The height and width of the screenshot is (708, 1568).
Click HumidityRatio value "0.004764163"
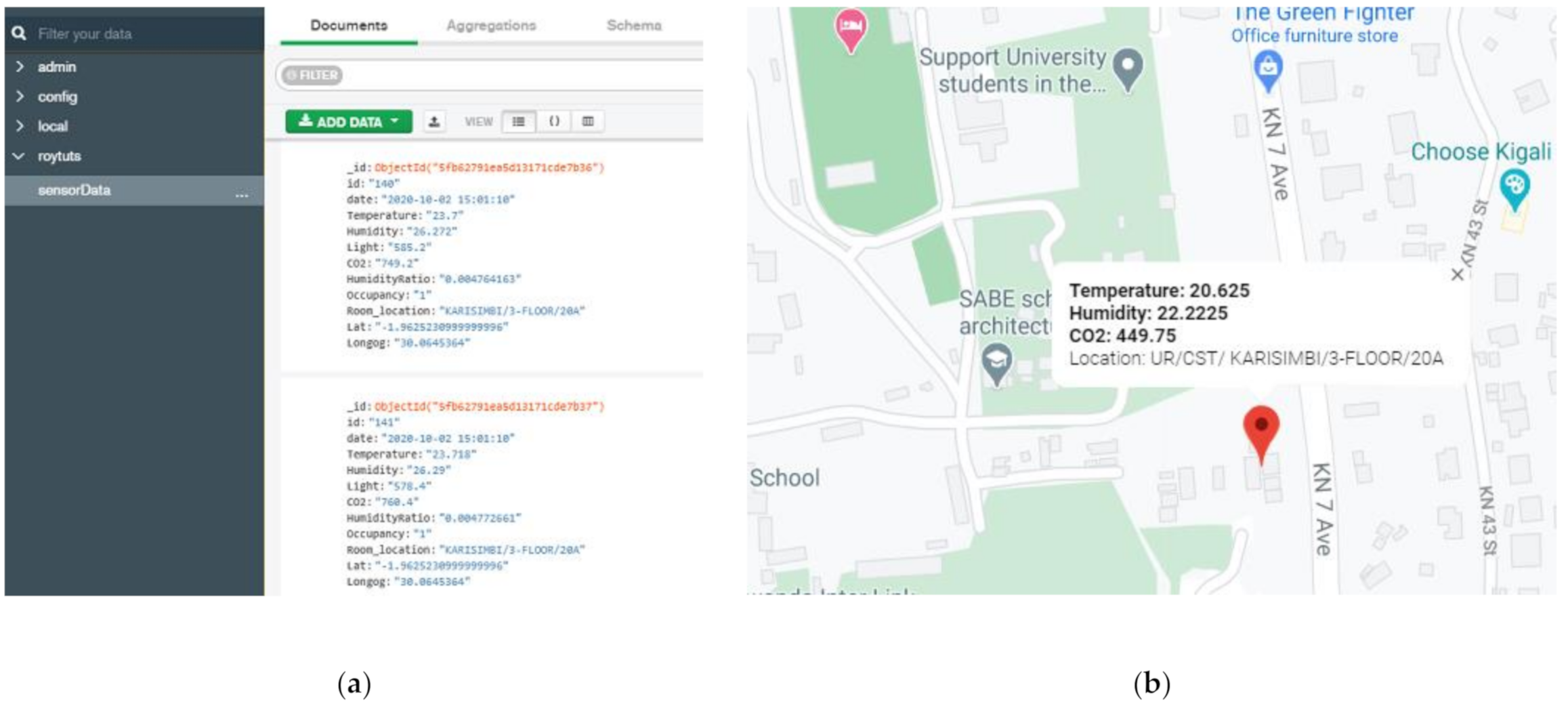point(480,279)
